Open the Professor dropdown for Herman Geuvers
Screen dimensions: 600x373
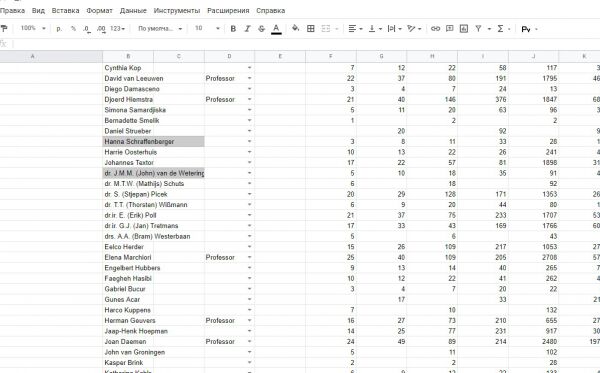tap(249, 321)
